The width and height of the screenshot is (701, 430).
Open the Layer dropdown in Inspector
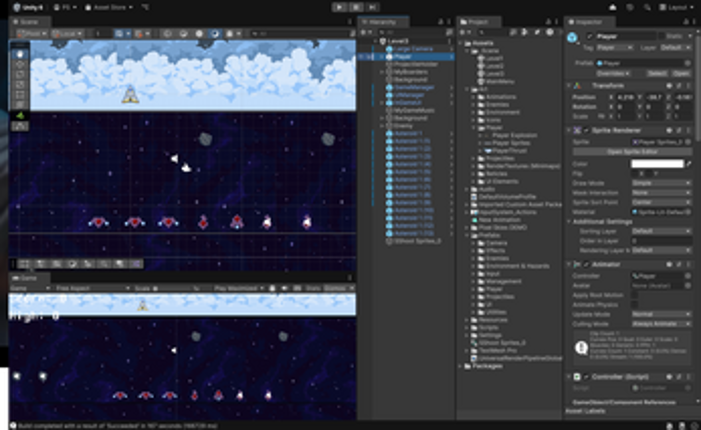coord(676,47)
